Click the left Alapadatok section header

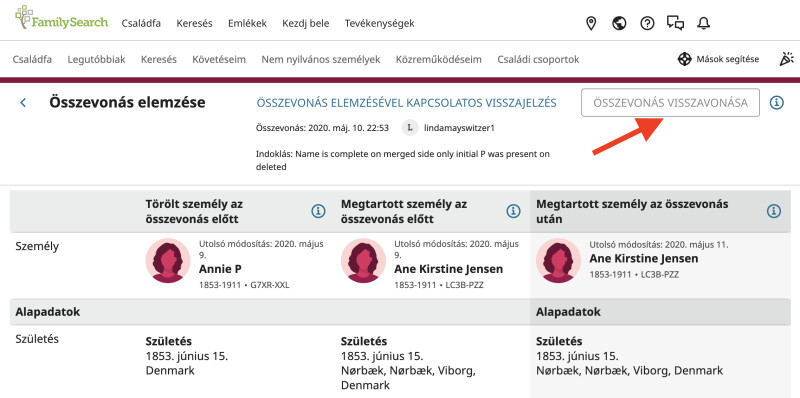[x=47, y=312]
